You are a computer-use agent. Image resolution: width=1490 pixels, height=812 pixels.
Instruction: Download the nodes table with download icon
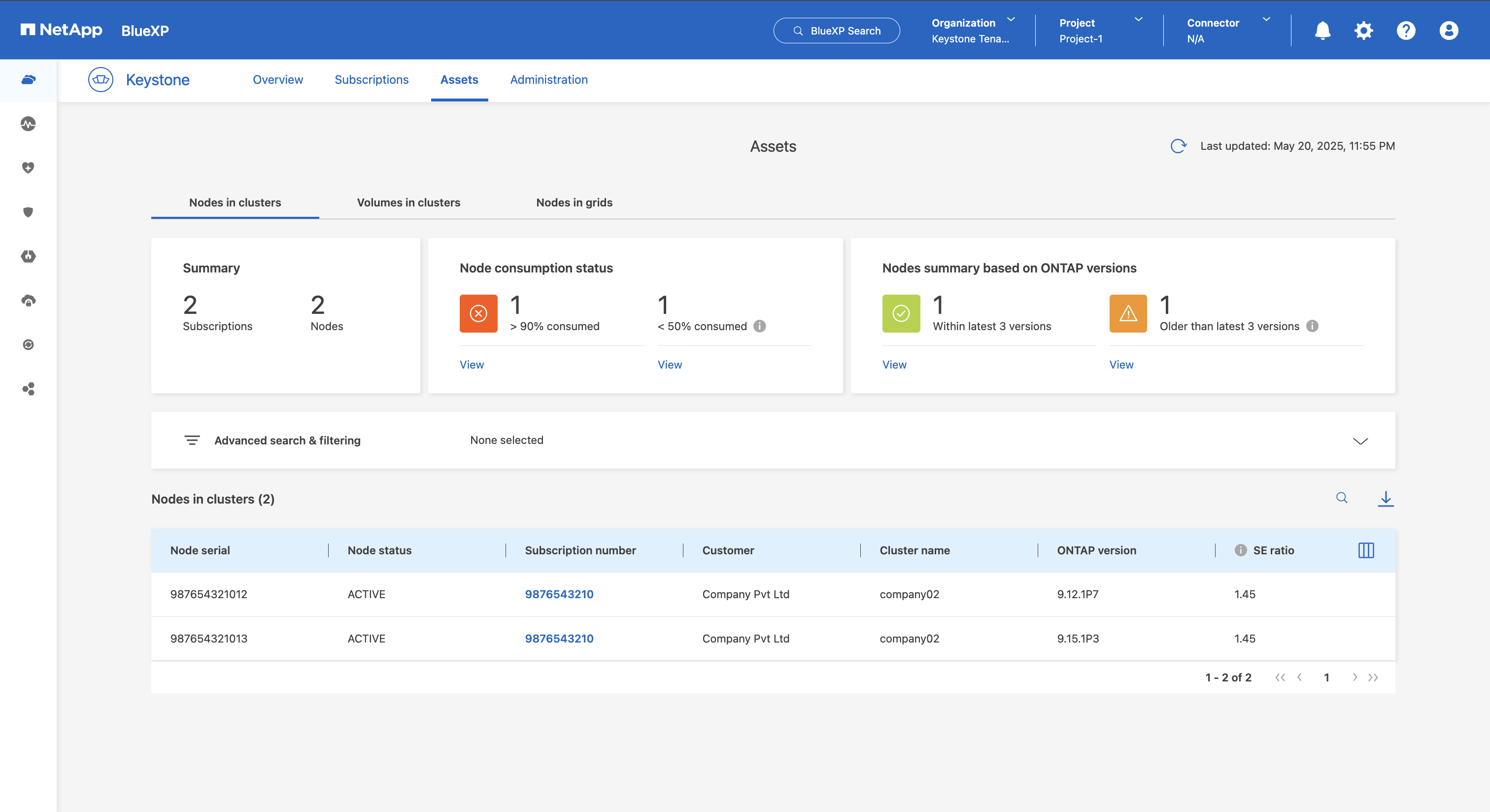coord(1386,499)
